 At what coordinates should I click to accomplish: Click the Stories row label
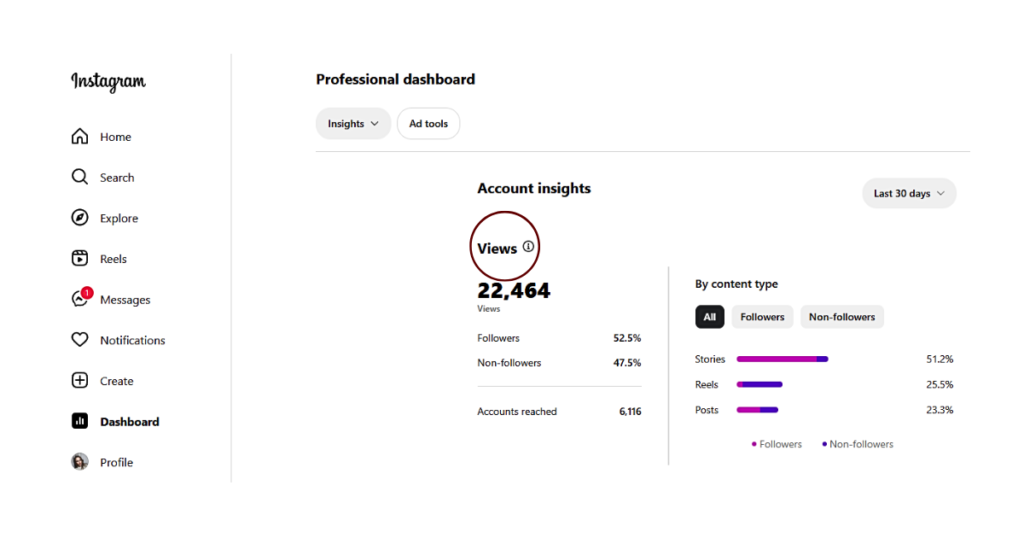[710, 359]
